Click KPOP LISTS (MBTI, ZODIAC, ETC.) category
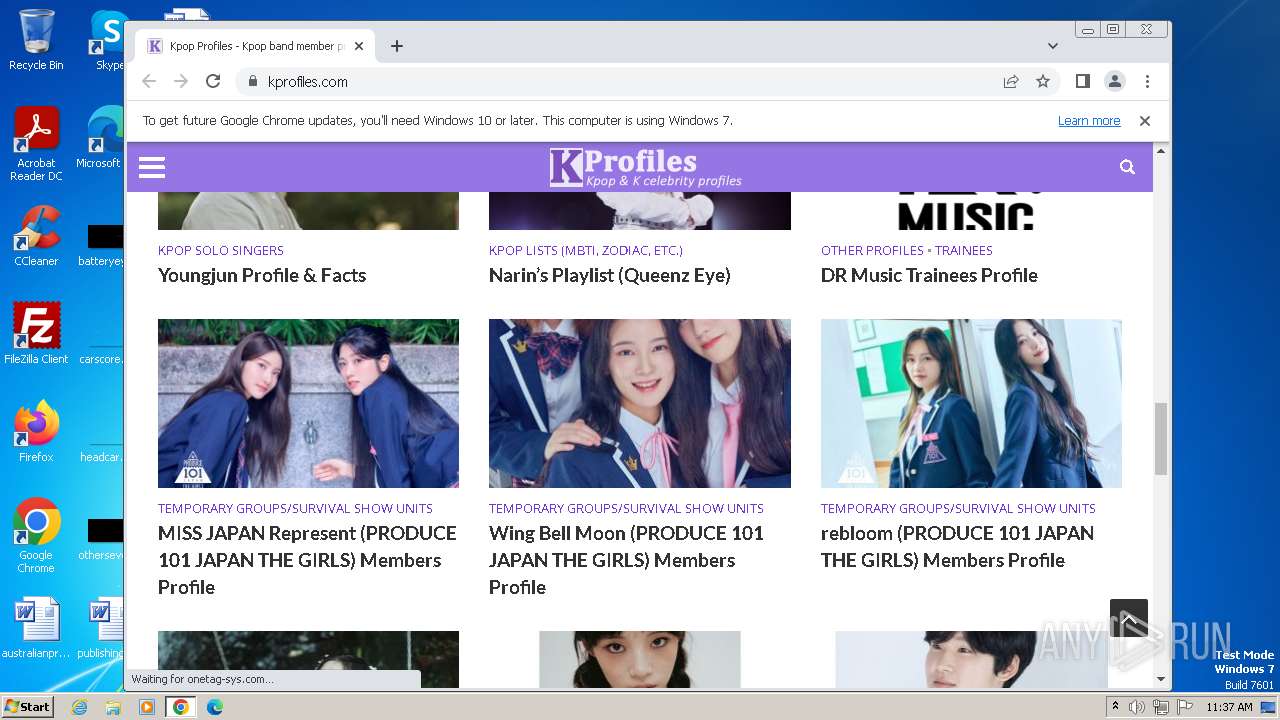The image size is (1280, 720). click(x=586, y=250)
